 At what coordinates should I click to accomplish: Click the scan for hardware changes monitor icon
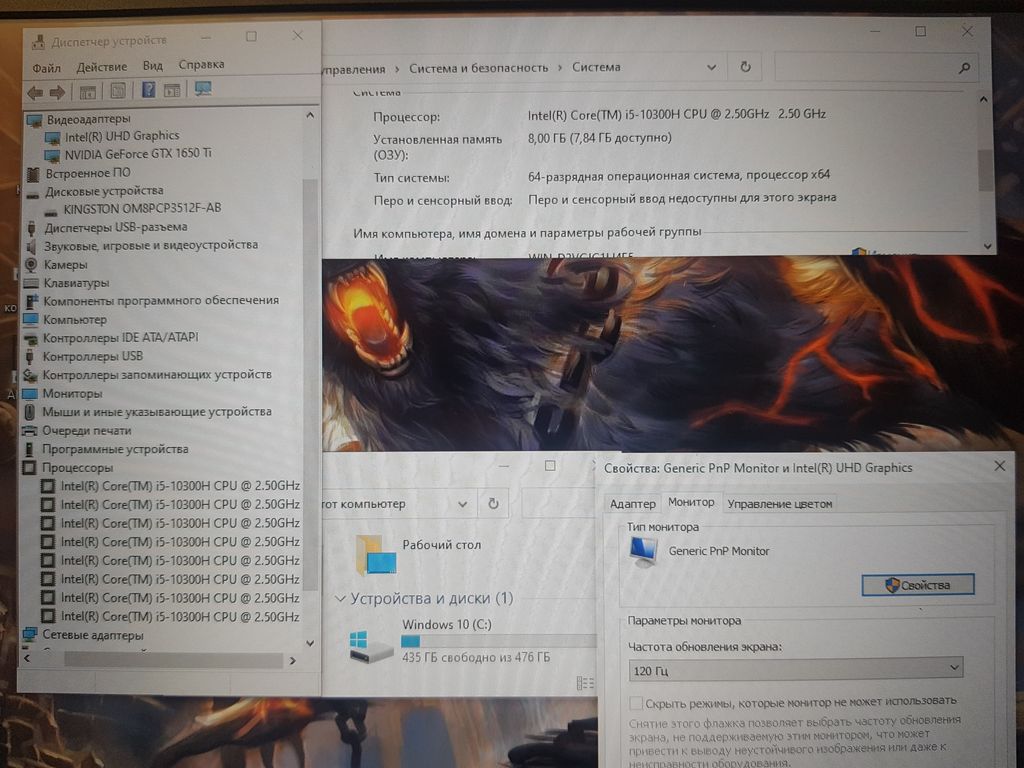202,88
